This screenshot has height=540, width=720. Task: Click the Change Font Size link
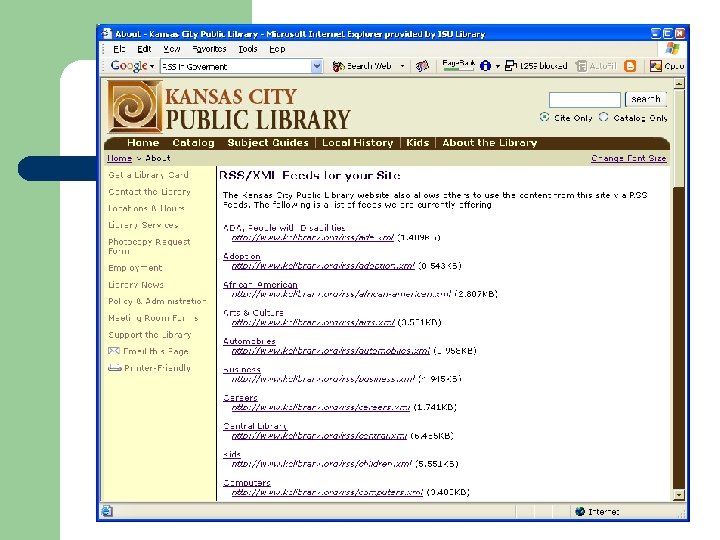pos(629,158)
